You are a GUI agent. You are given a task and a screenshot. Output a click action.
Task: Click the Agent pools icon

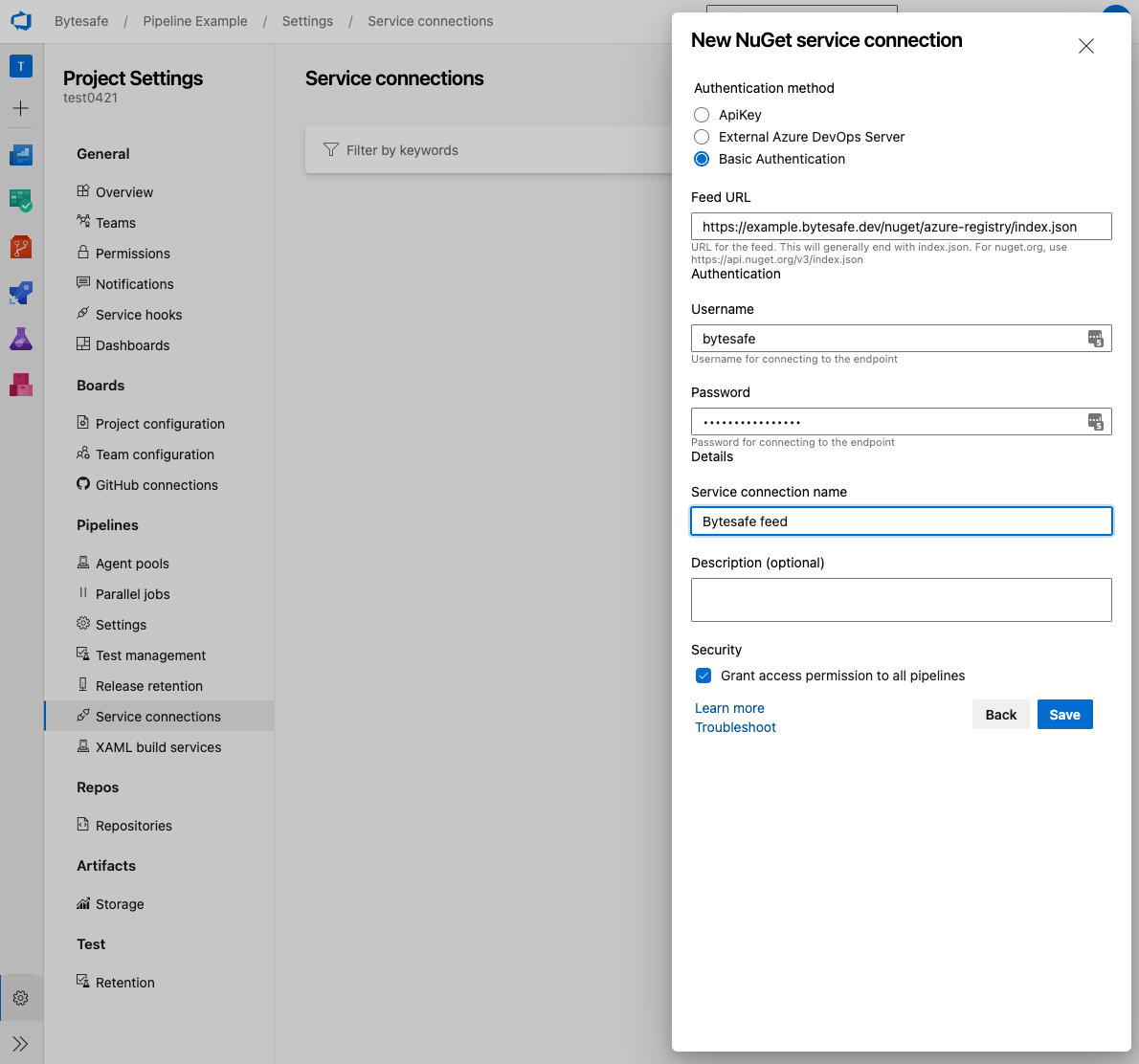(83, 563)
